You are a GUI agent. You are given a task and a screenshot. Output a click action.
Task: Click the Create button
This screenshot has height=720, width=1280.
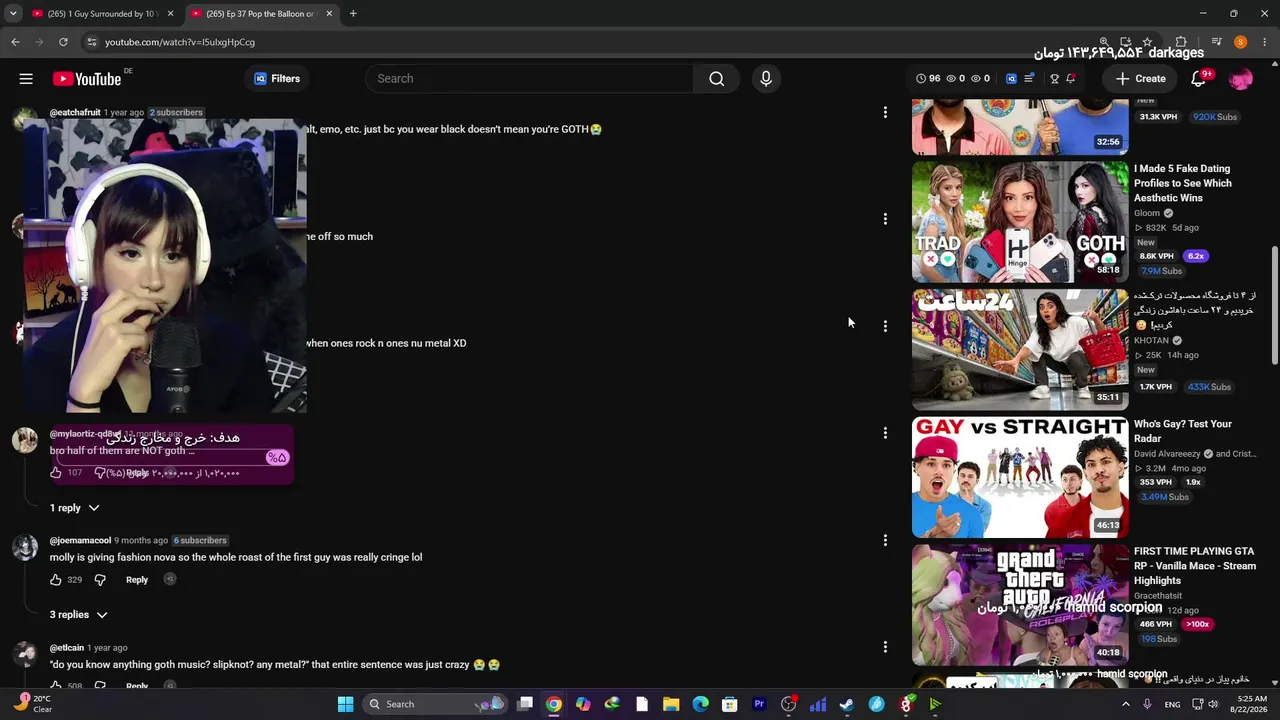[x=1141, y=79]
